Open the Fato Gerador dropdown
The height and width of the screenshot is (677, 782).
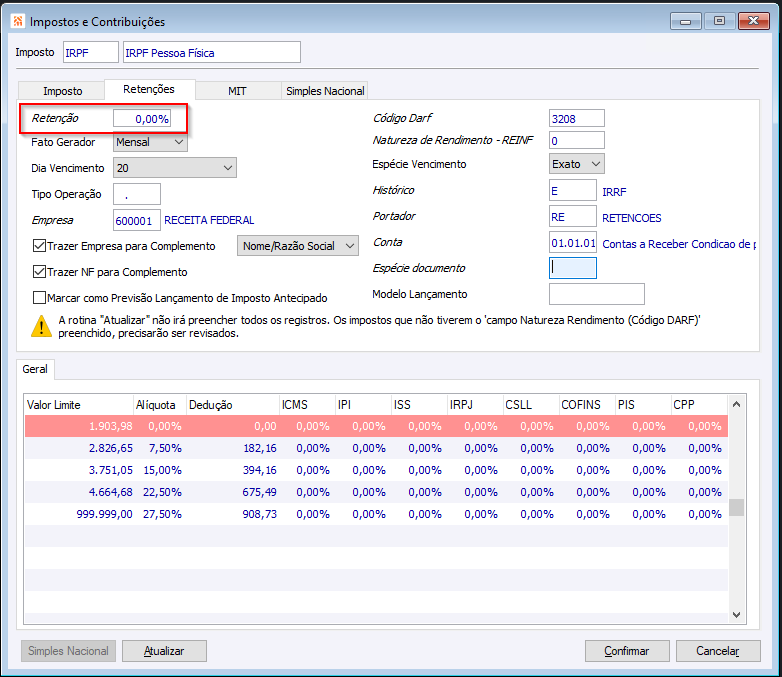pos(150,142)
